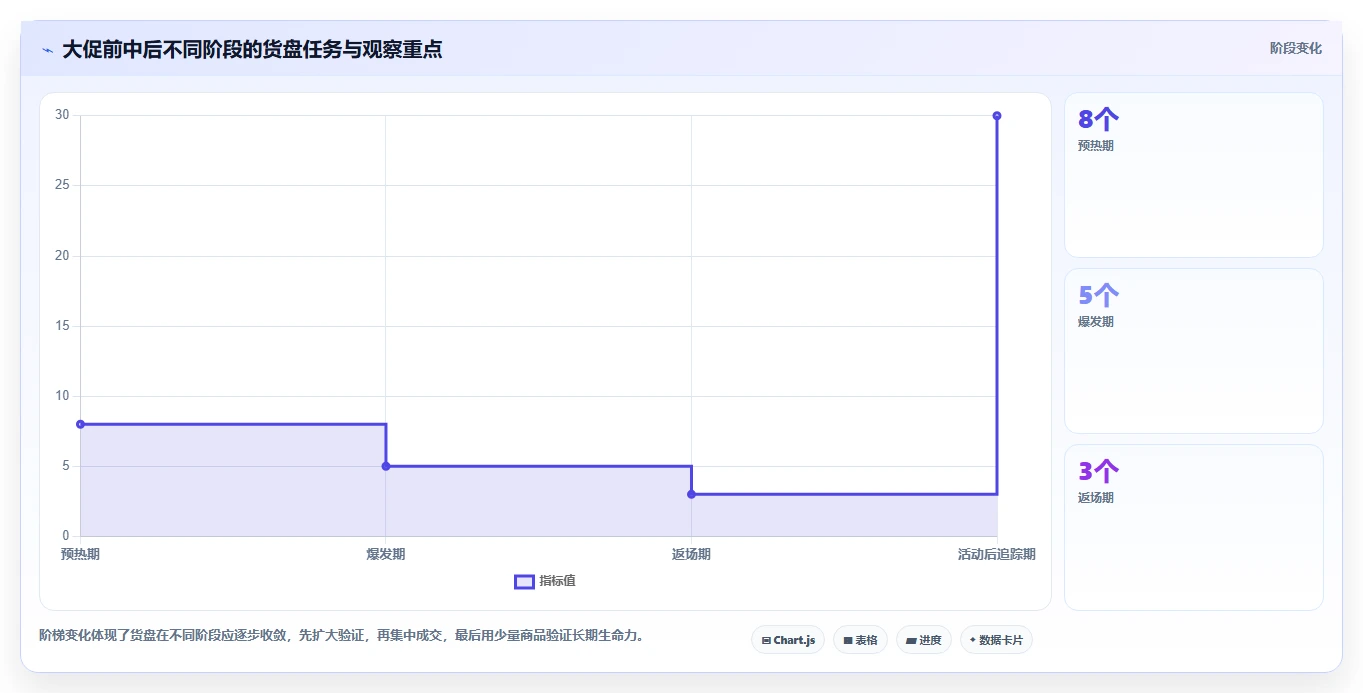1363x693 pixels.
Task: Open the 3个 返场期 card
Action: [x=1194, y=527]
